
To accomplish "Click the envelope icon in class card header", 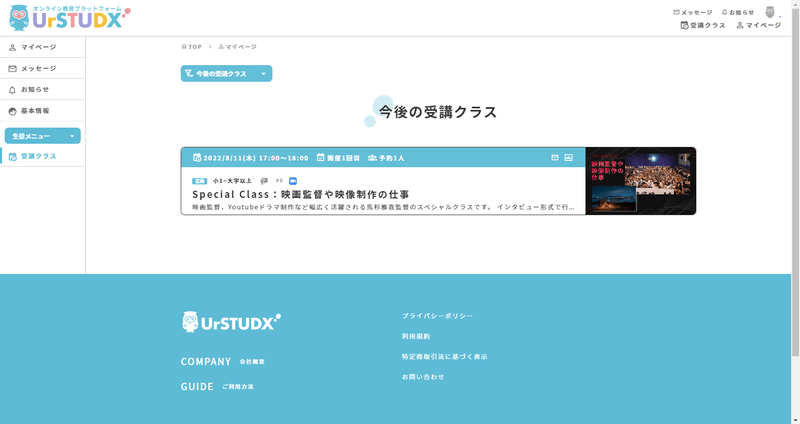I will pyautogui.click(x=555, y=158).
